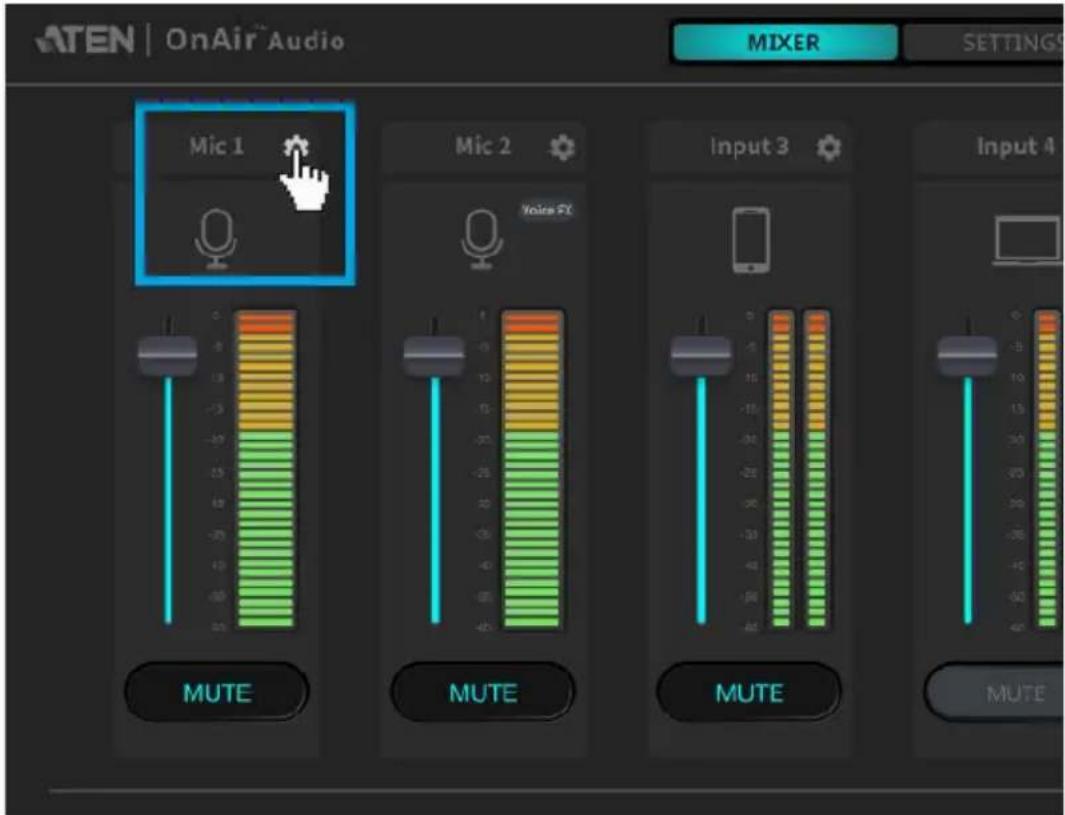Click the Voice FX badge on Mic 2
This screenshot has width=1065, height=815.
[546, 210]
